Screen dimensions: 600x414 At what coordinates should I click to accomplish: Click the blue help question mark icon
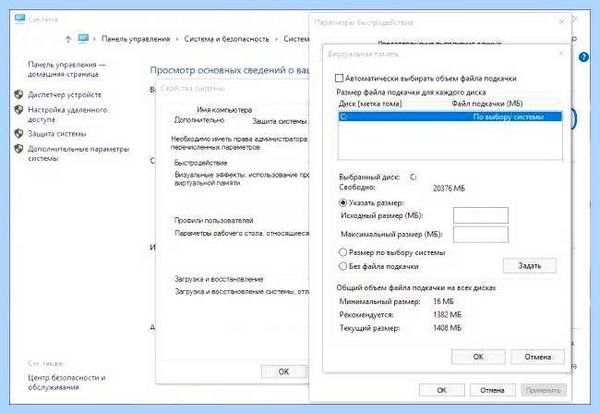[584, 57]
